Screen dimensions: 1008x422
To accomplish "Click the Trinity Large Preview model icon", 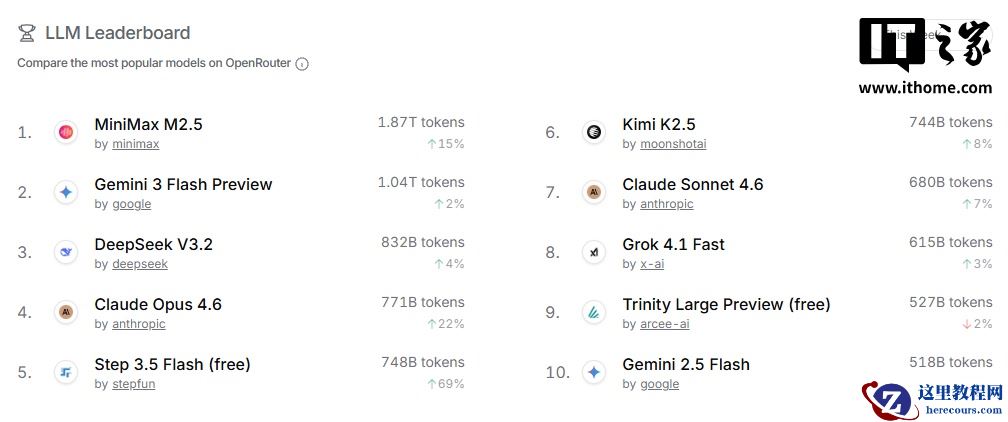I will pyautogui.click(x=594, y=312).
